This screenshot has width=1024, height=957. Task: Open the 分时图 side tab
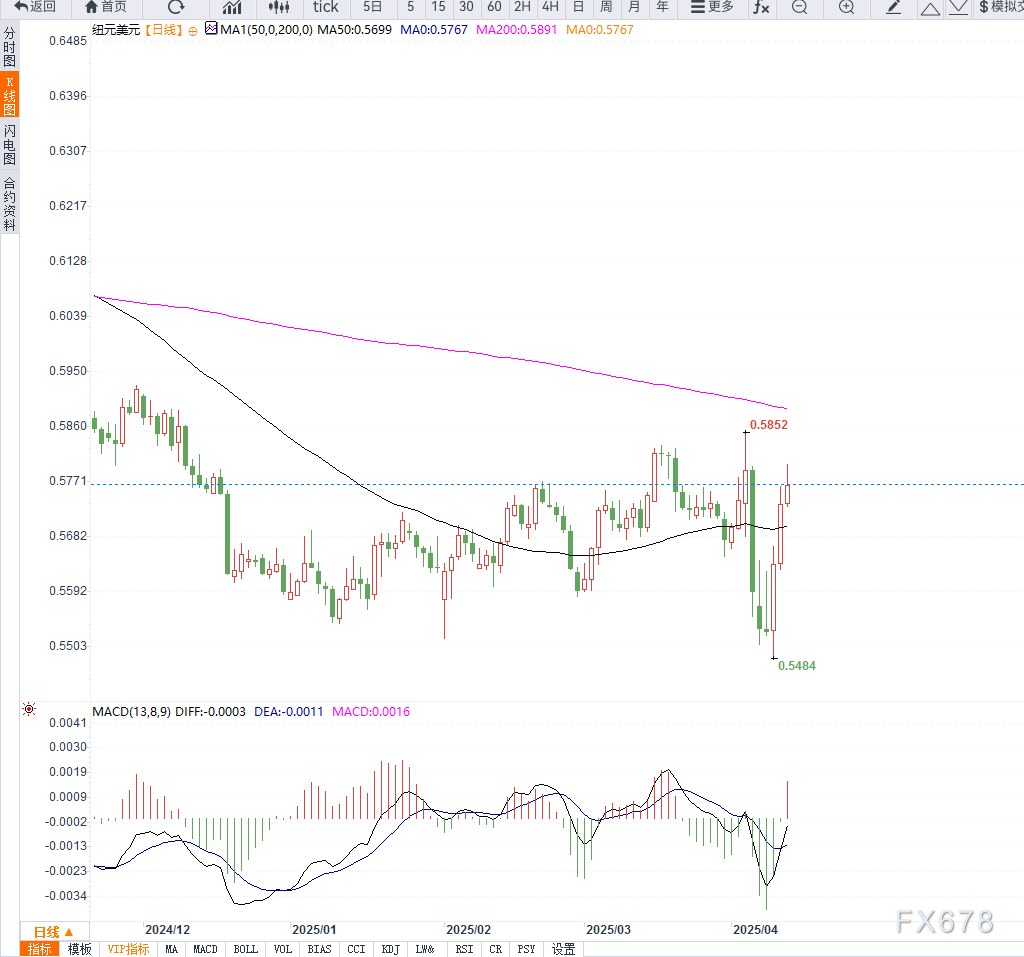point(9,47)
